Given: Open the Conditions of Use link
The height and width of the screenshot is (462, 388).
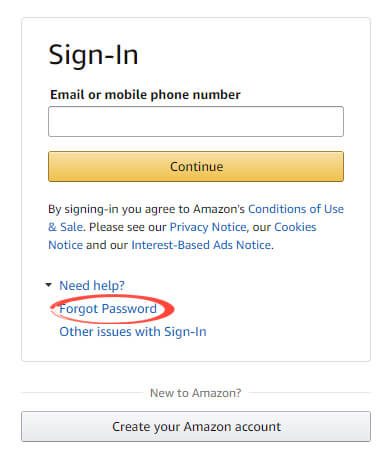Looking at the screenshot, I should [296, 209].
